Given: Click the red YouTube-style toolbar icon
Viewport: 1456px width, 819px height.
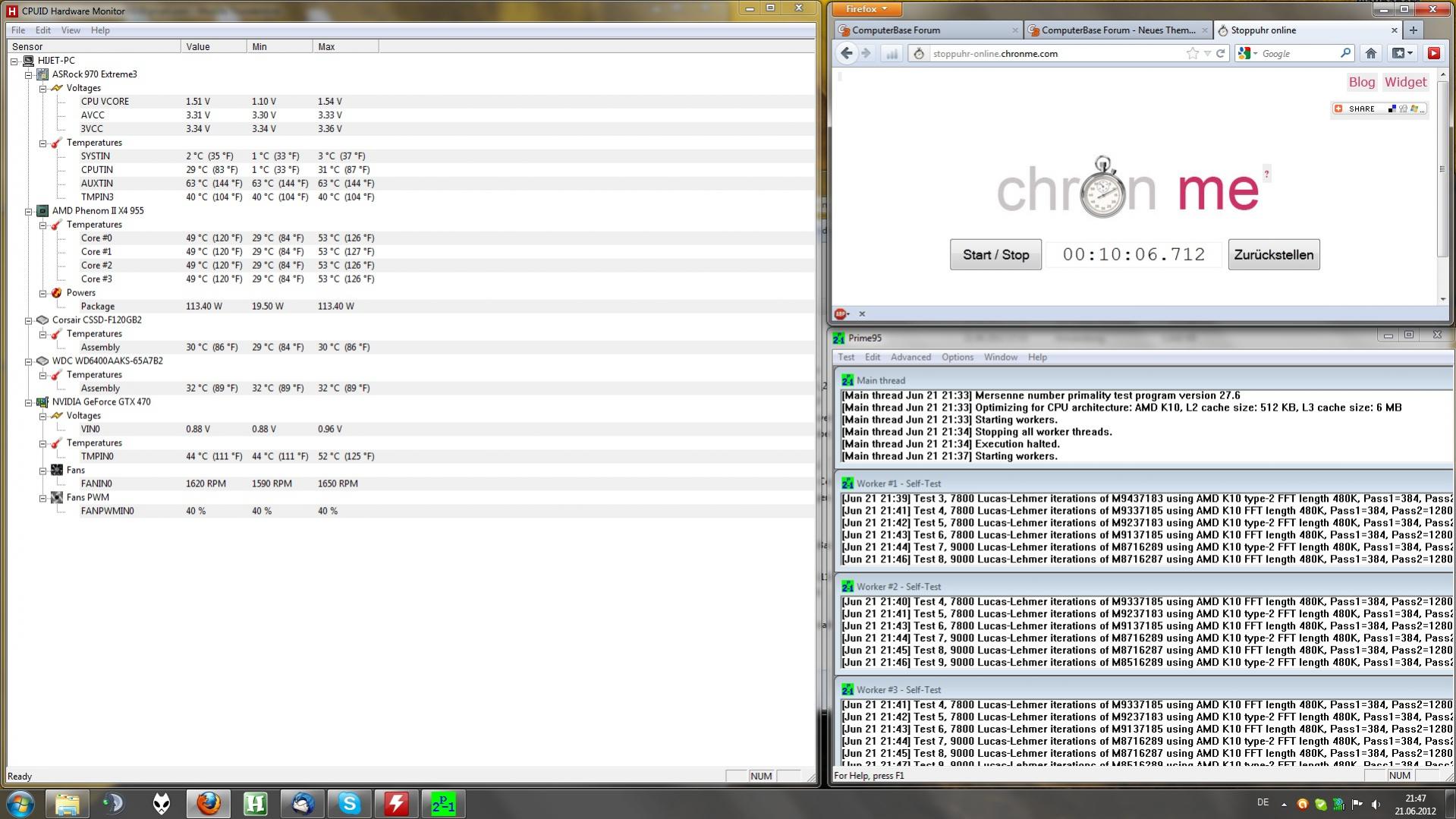Looking at the screenshot, I should pos(1433,53).
